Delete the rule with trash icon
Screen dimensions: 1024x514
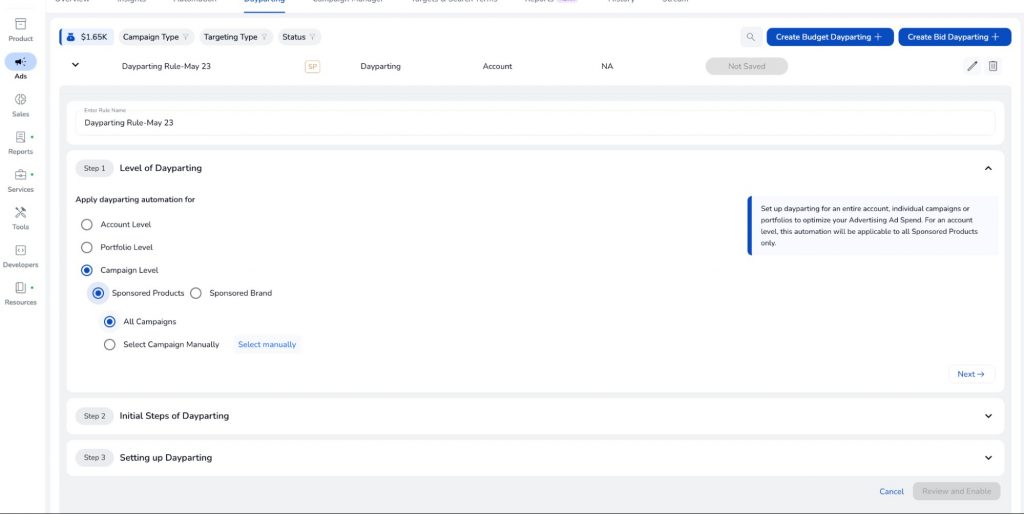[x=993, y=66]
